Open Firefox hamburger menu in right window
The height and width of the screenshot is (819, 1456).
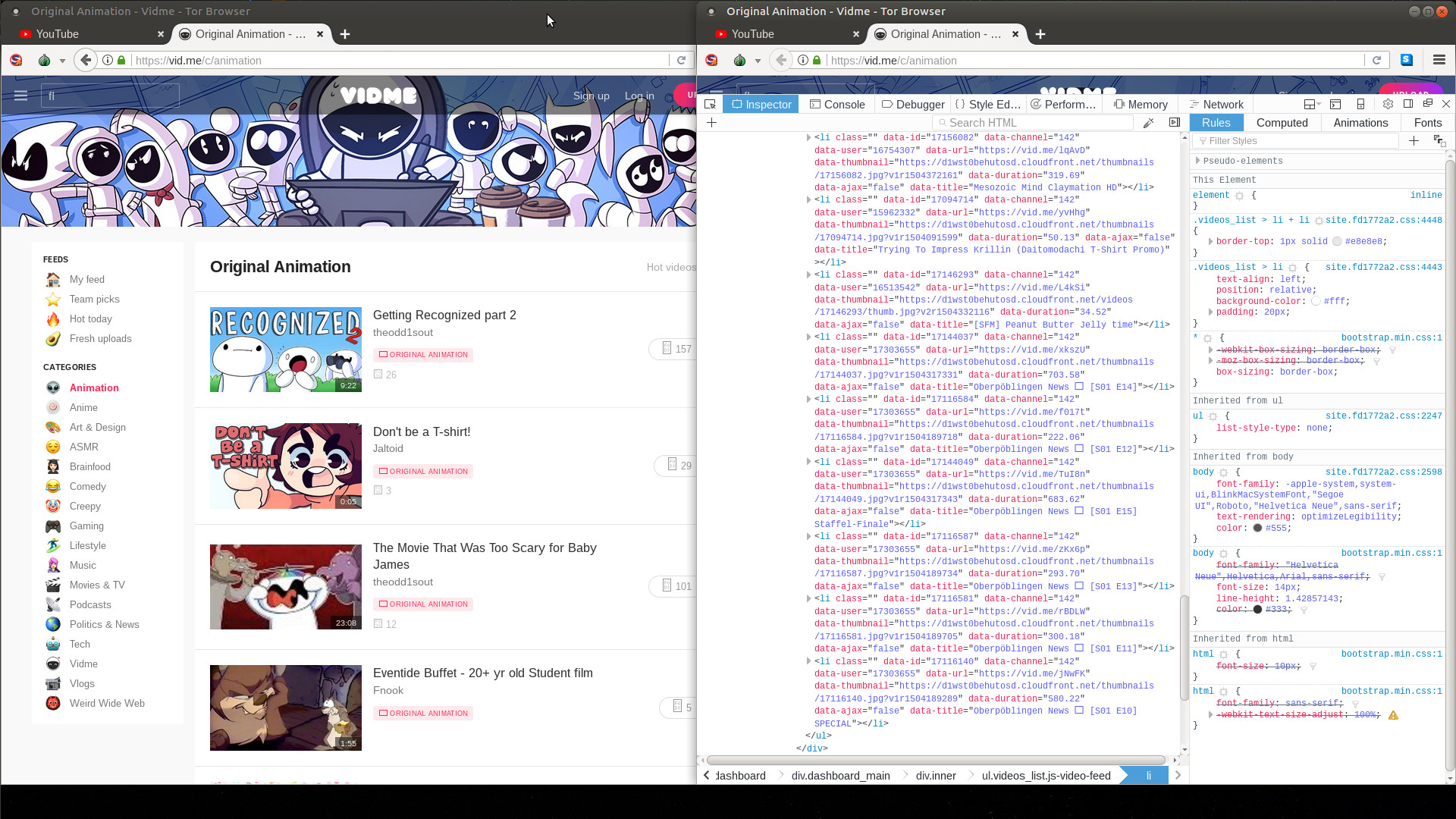click(x=1439, y=61)
